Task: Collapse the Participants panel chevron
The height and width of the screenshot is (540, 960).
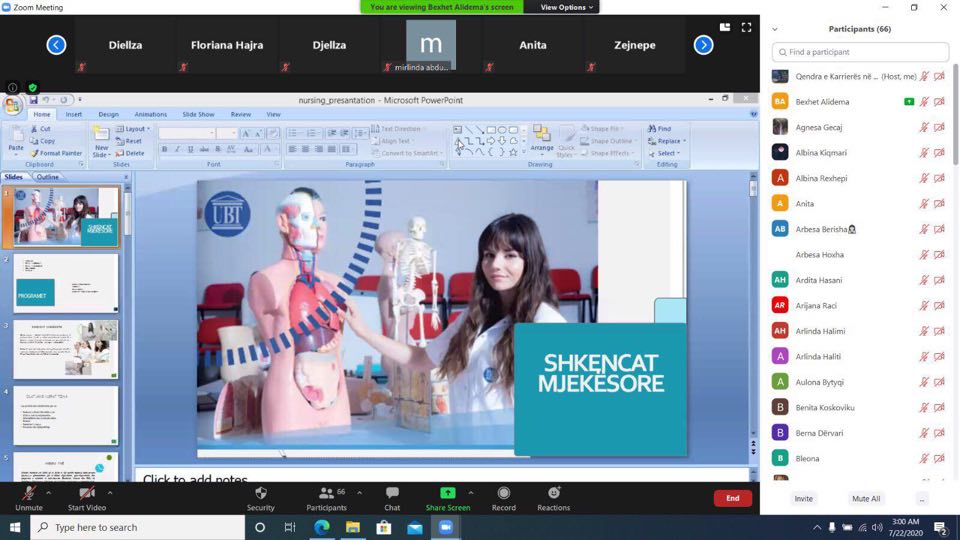Action: 775,29
